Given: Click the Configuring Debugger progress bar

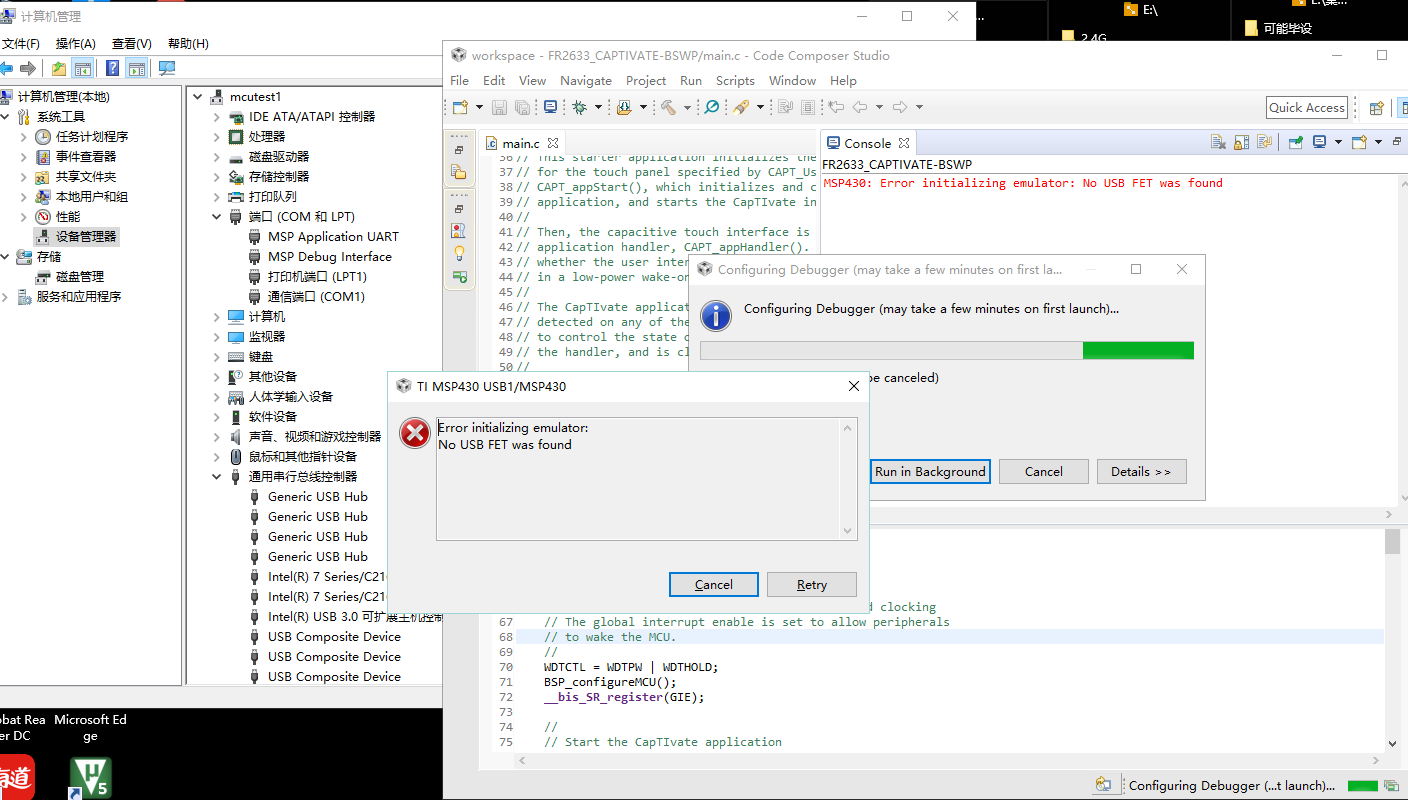Looking at the screenshot, I should (x=947, y=350).
